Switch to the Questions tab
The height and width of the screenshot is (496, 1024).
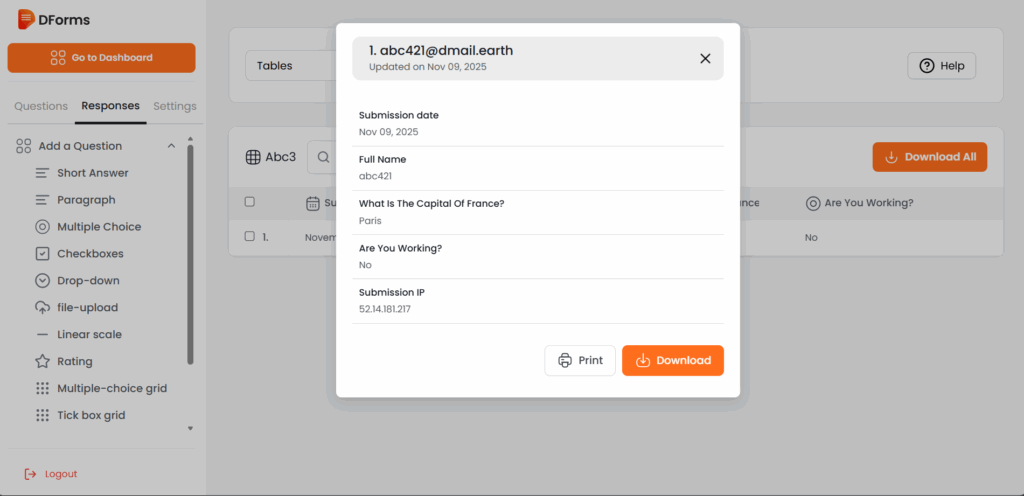tap(41, 106)
